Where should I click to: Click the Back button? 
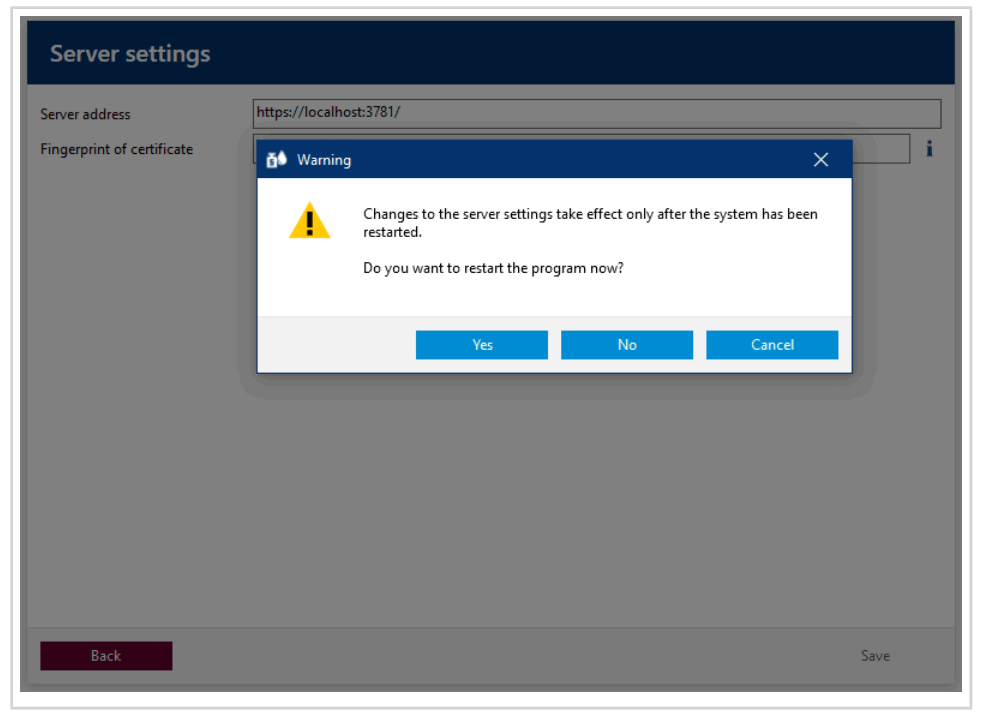(105, 655)
